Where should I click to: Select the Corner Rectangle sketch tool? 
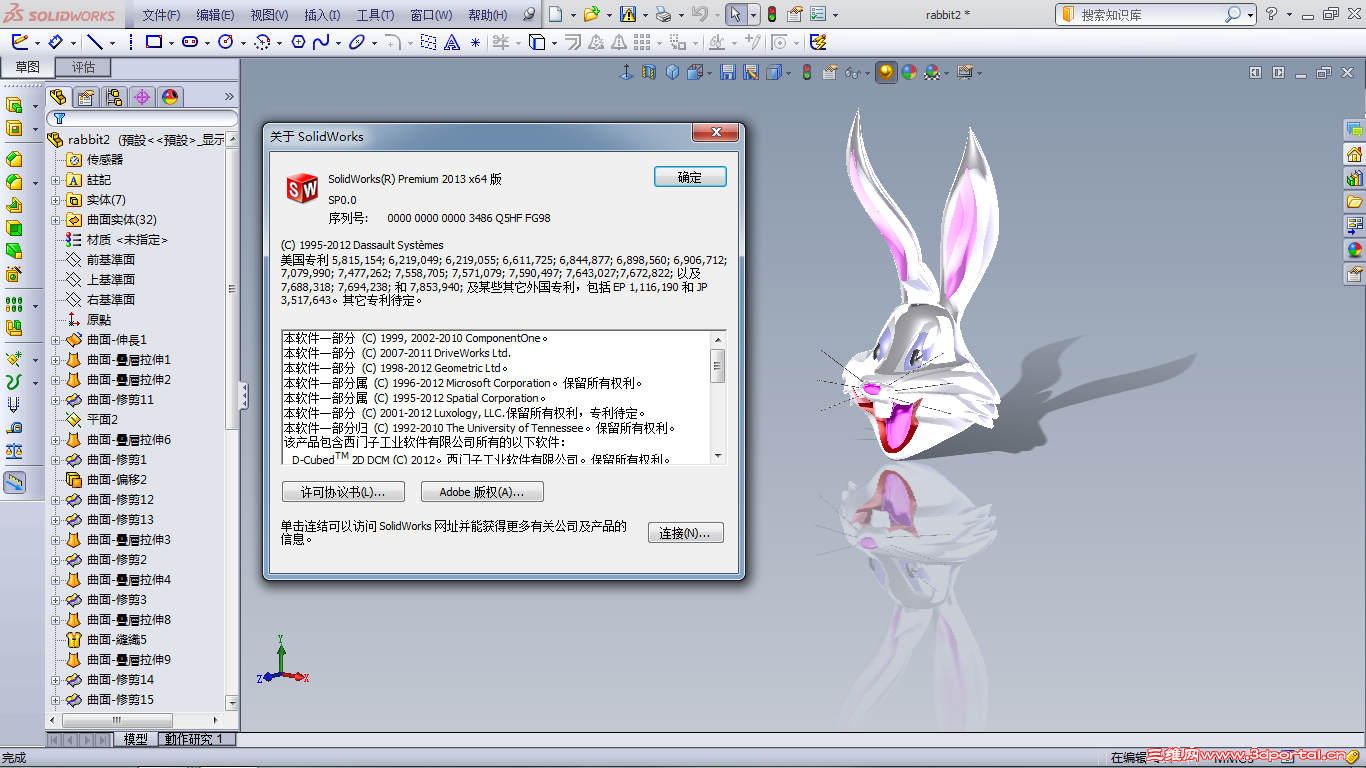(152, 42)
